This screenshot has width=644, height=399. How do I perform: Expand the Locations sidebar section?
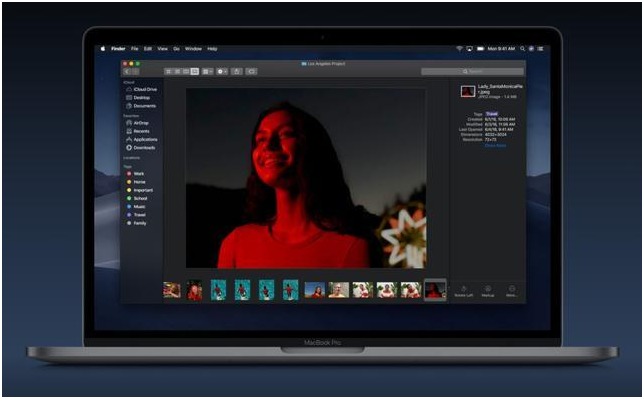coord(131,158)
